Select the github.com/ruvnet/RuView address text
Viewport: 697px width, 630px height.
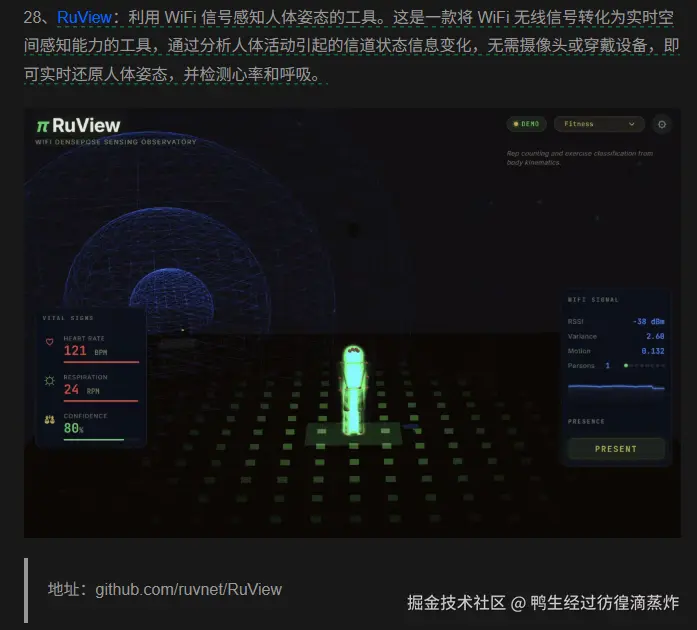[188, 589]
